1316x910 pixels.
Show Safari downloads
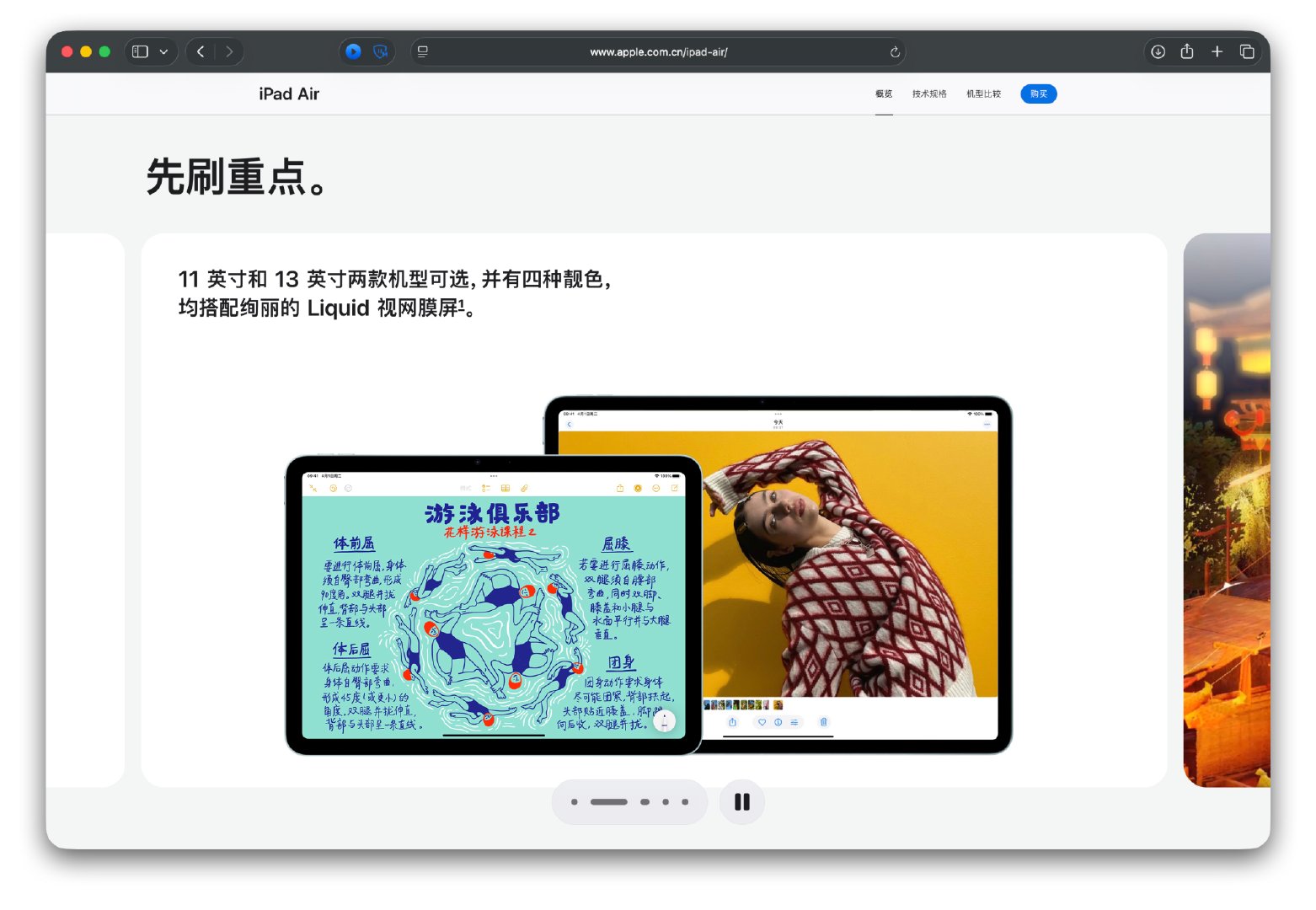tap(1158, 51)
